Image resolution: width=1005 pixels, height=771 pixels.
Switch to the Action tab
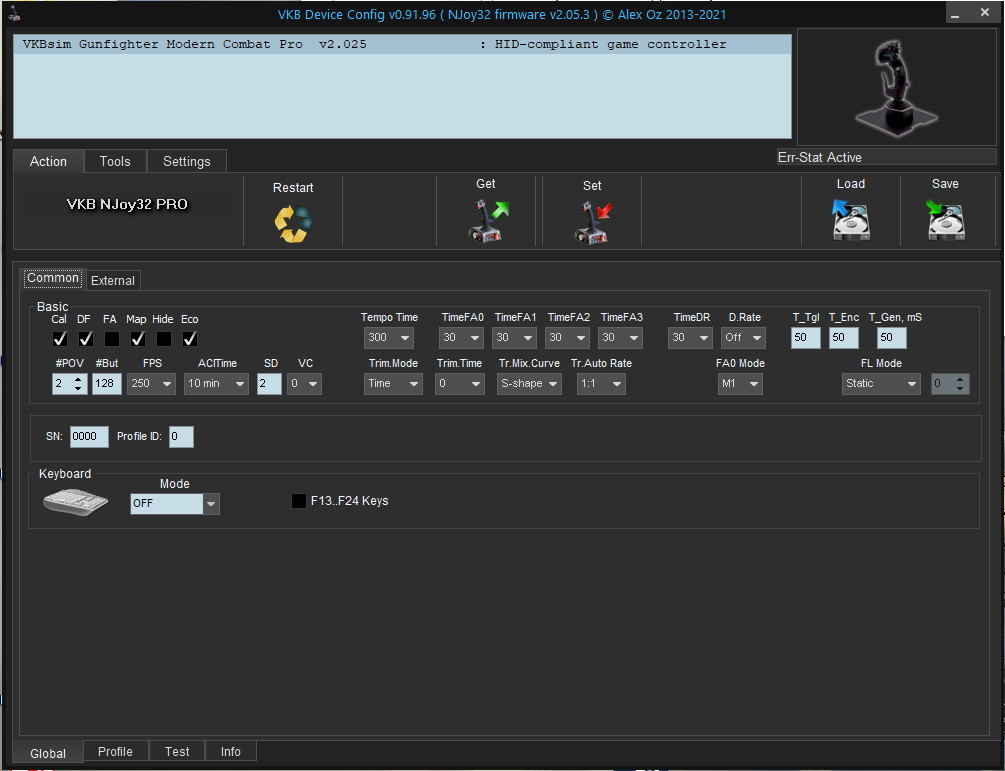point(48,162)
